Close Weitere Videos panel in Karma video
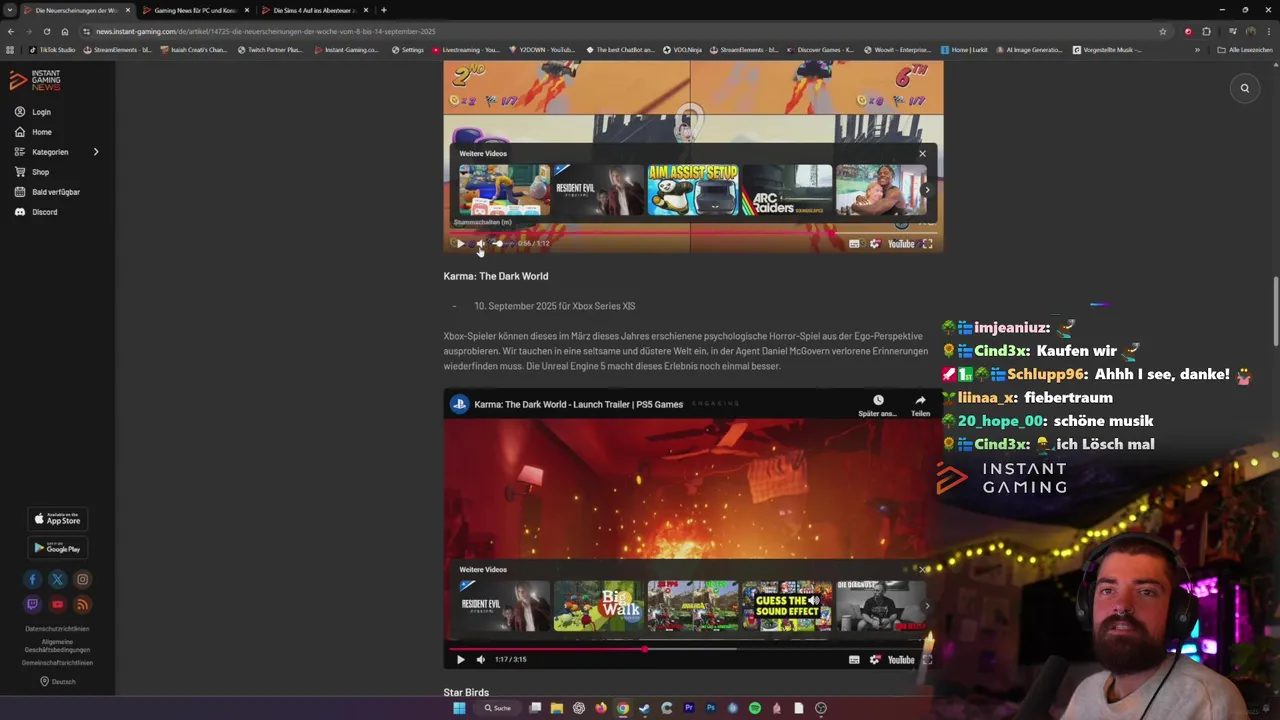 [922, 569]
